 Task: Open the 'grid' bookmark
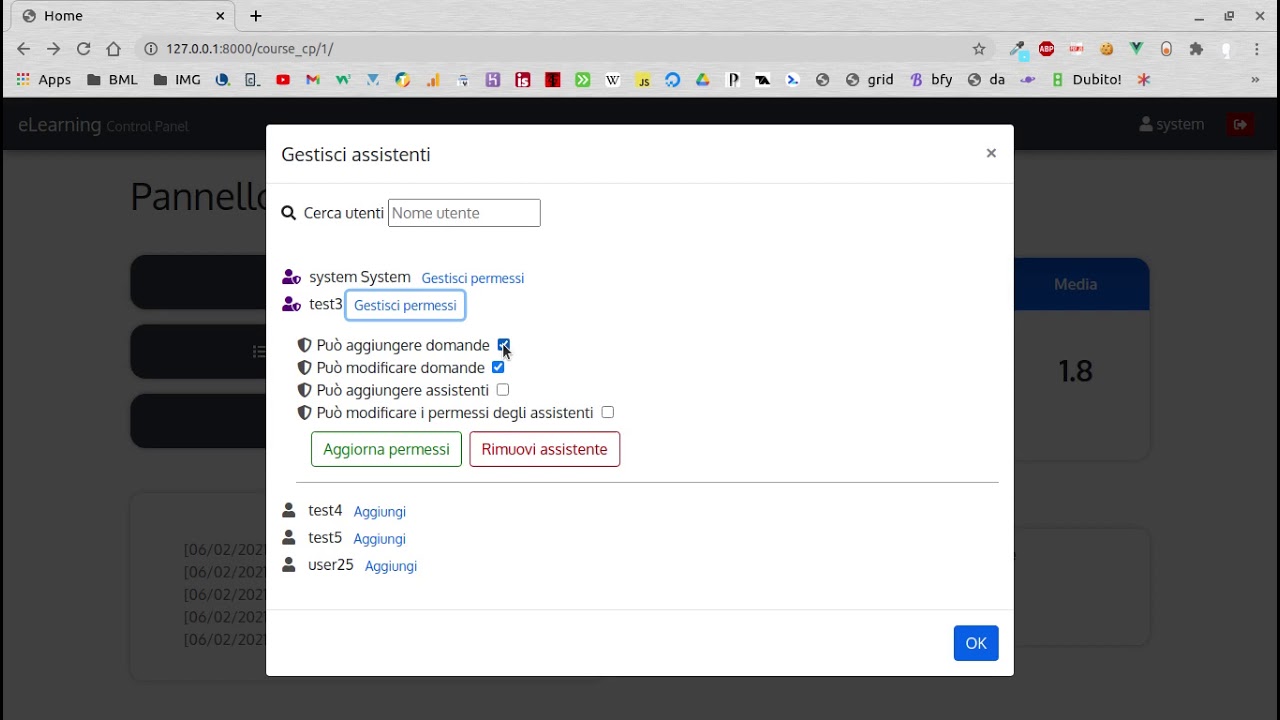(870, 80)
